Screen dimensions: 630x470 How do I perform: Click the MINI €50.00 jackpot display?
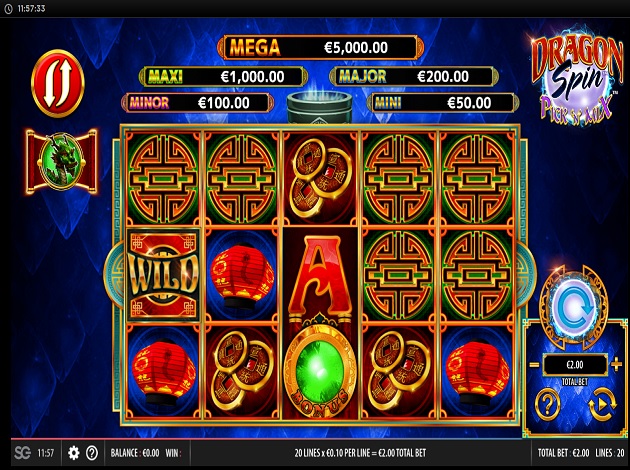tap(443, 103)
